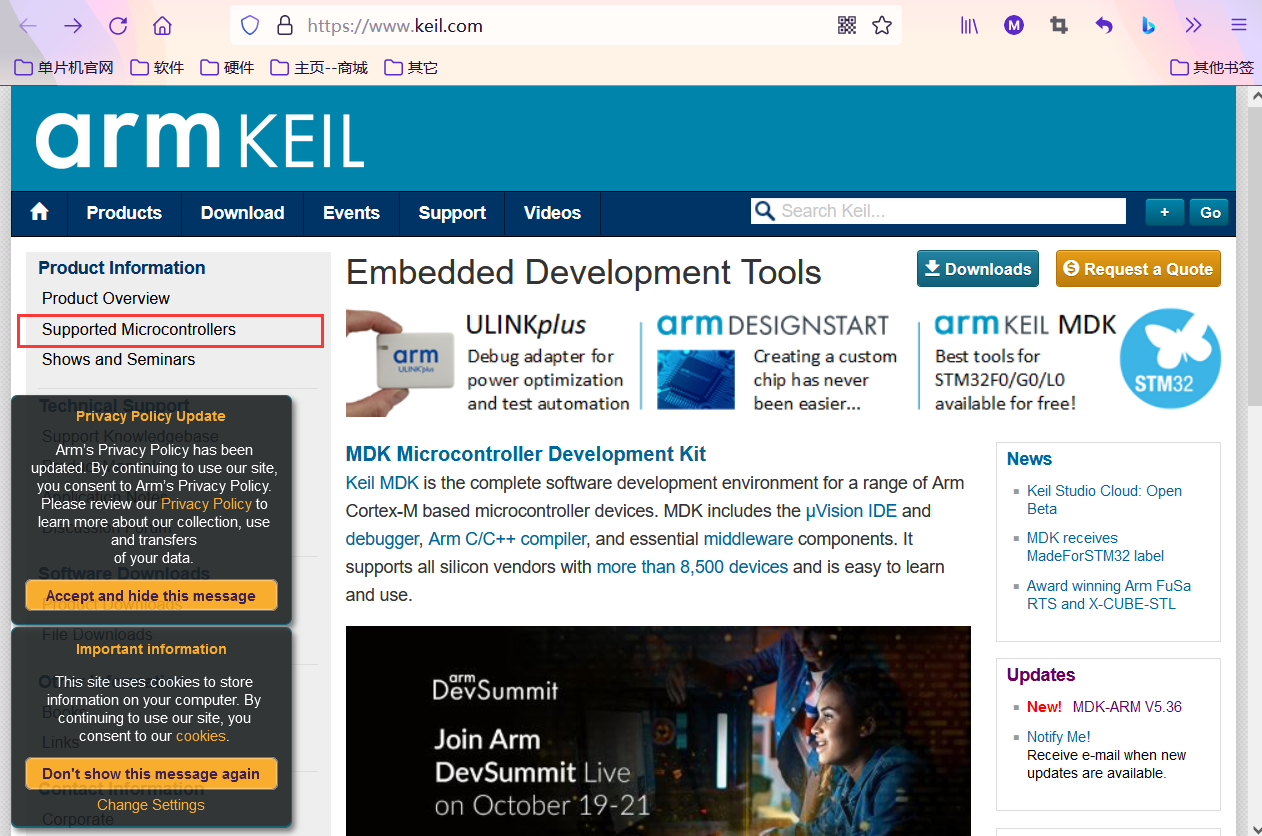Open the Download menu
Viewport: 1262px width, 836px height.
(242, 213)
